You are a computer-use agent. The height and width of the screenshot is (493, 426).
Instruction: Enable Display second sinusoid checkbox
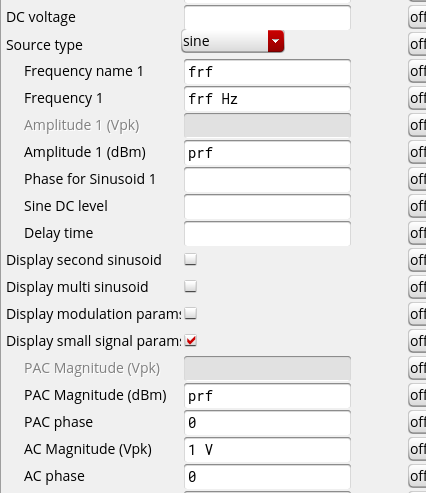191,259
